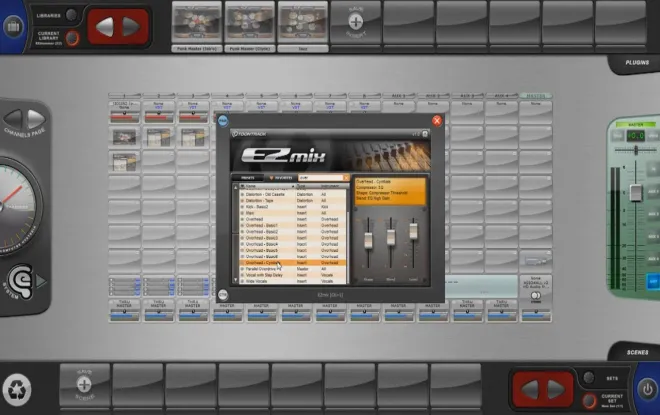Sort presets by Instrument column header
This screenshot has height=415, width=660.
[x=334, y=186]
